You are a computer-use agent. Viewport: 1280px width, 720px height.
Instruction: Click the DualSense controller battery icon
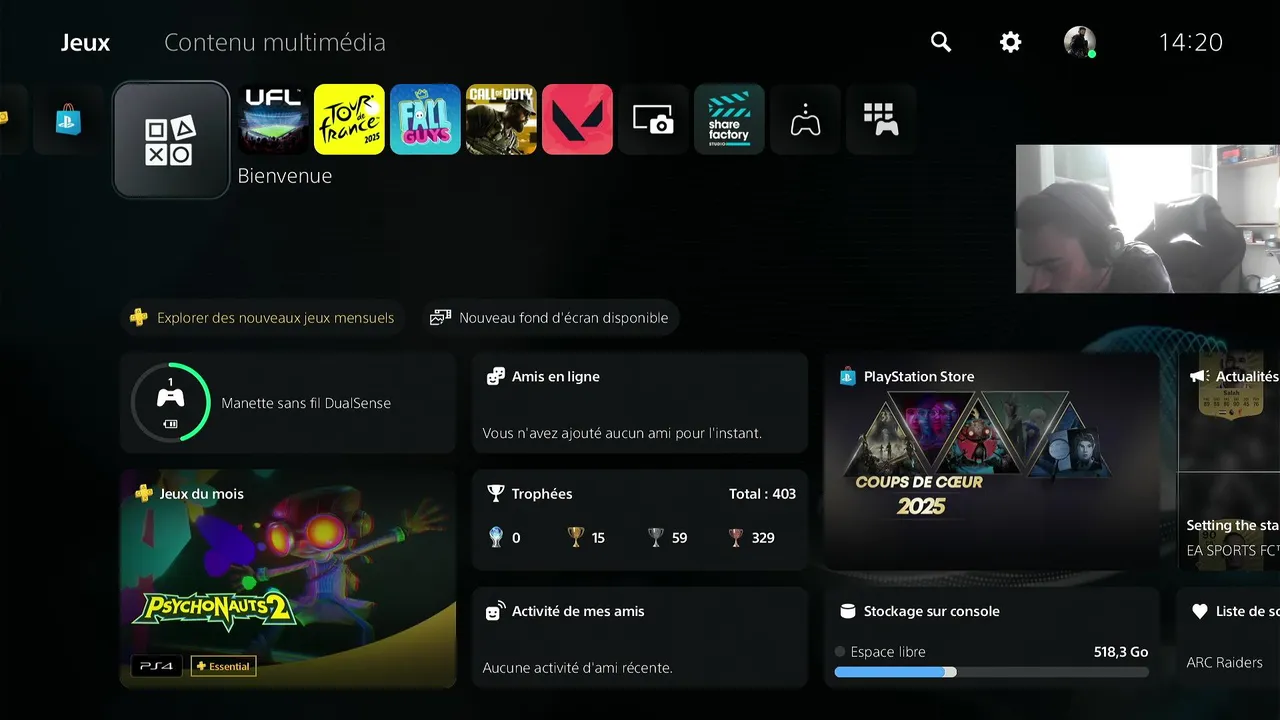pyautogui.click(x=171, y=424)
